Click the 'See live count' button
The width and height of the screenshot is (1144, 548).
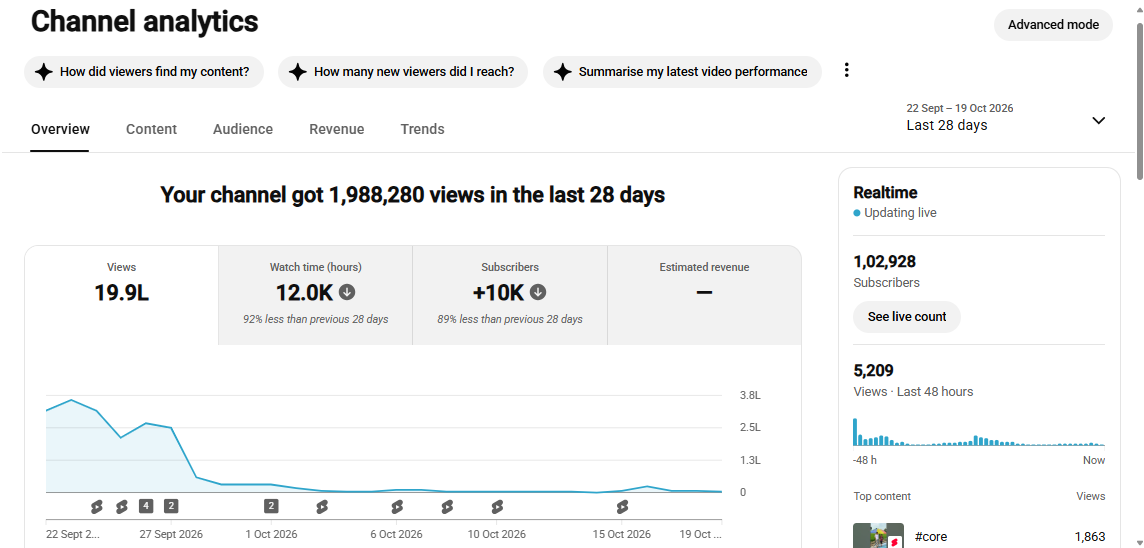[x=907, y=317]
